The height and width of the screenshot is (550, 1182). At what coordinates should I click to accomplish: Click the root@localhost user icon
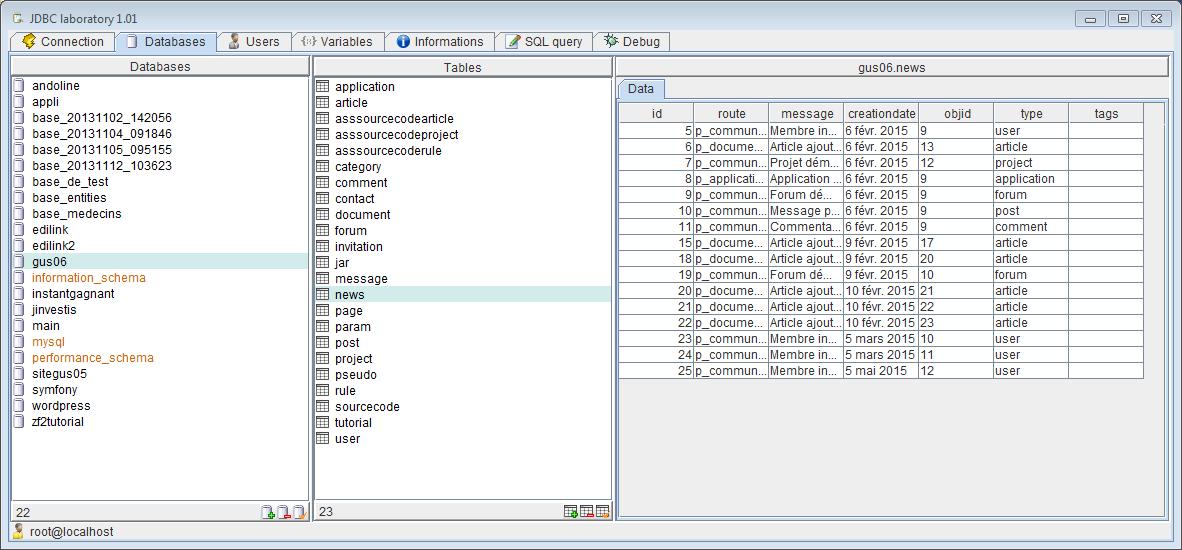pyautogui.click(x=19, y=531)
